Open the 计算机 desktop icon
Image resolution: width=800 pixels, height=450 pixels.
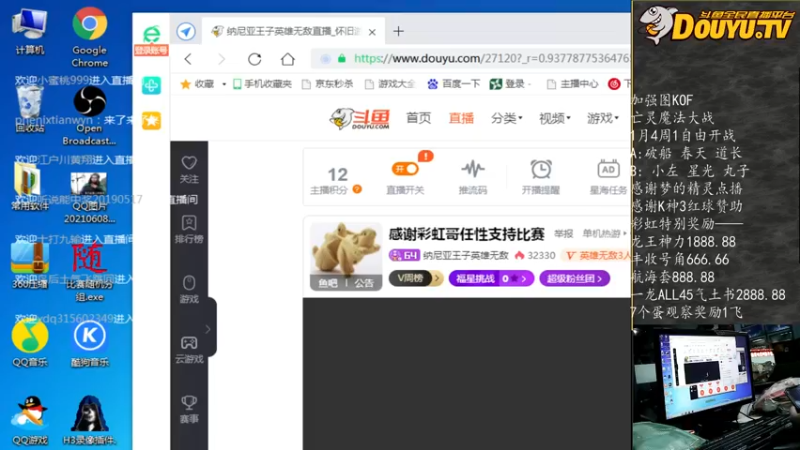click(30, 32)
